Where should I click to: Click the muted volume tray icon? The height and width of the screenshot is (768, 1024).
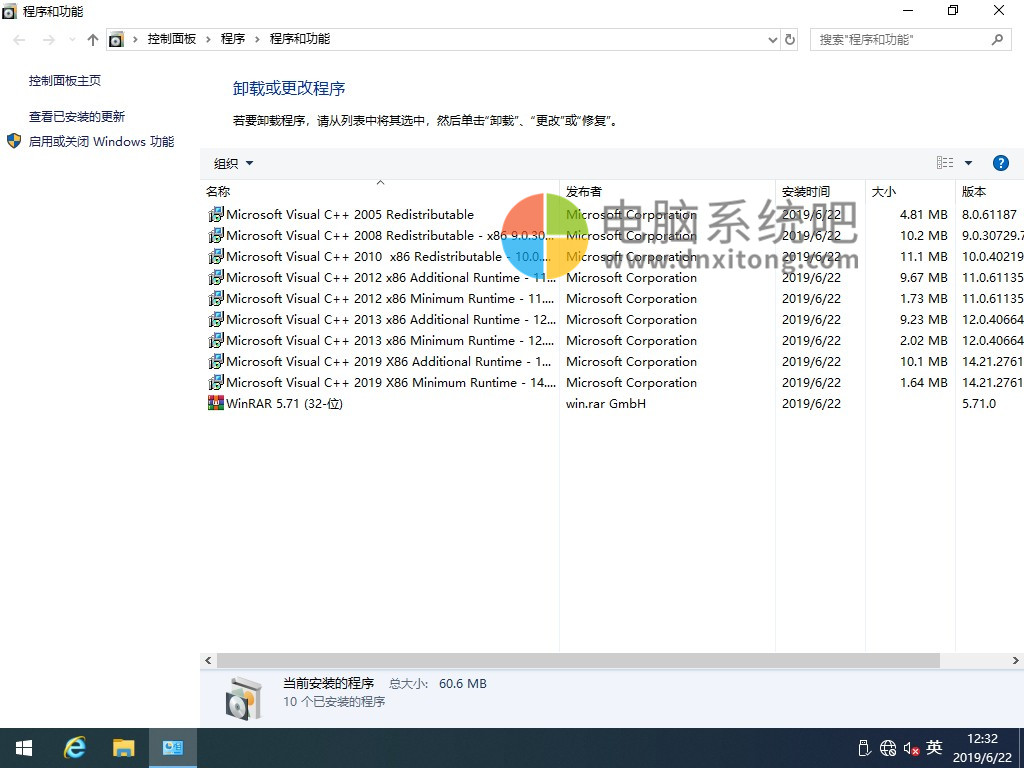[x=911, y=748]
